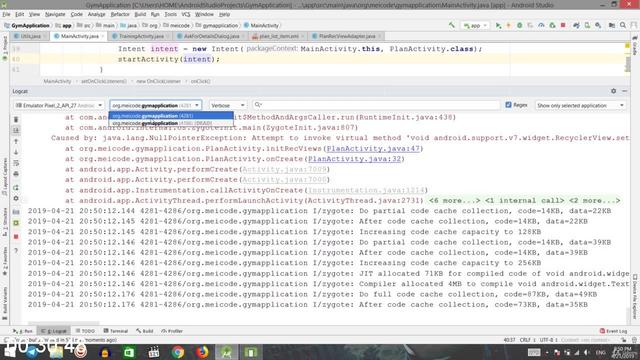The height and width of the screenshot is (360, 640).
Task: Switch to Android Studio taskbar icon
Action: click(x=227, y=352)
